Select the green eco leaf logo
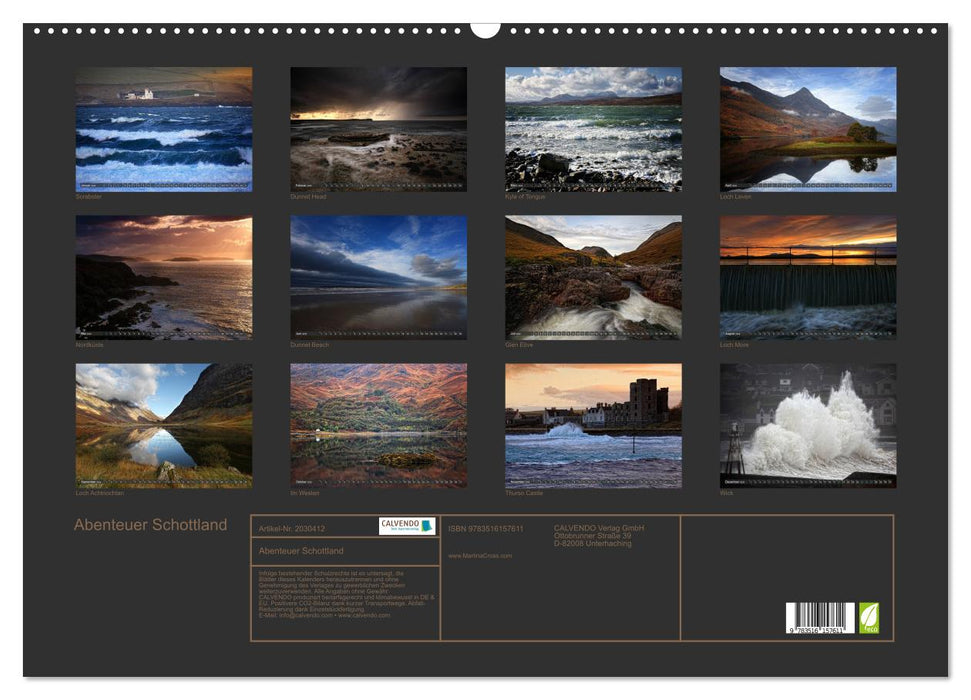 869,617
